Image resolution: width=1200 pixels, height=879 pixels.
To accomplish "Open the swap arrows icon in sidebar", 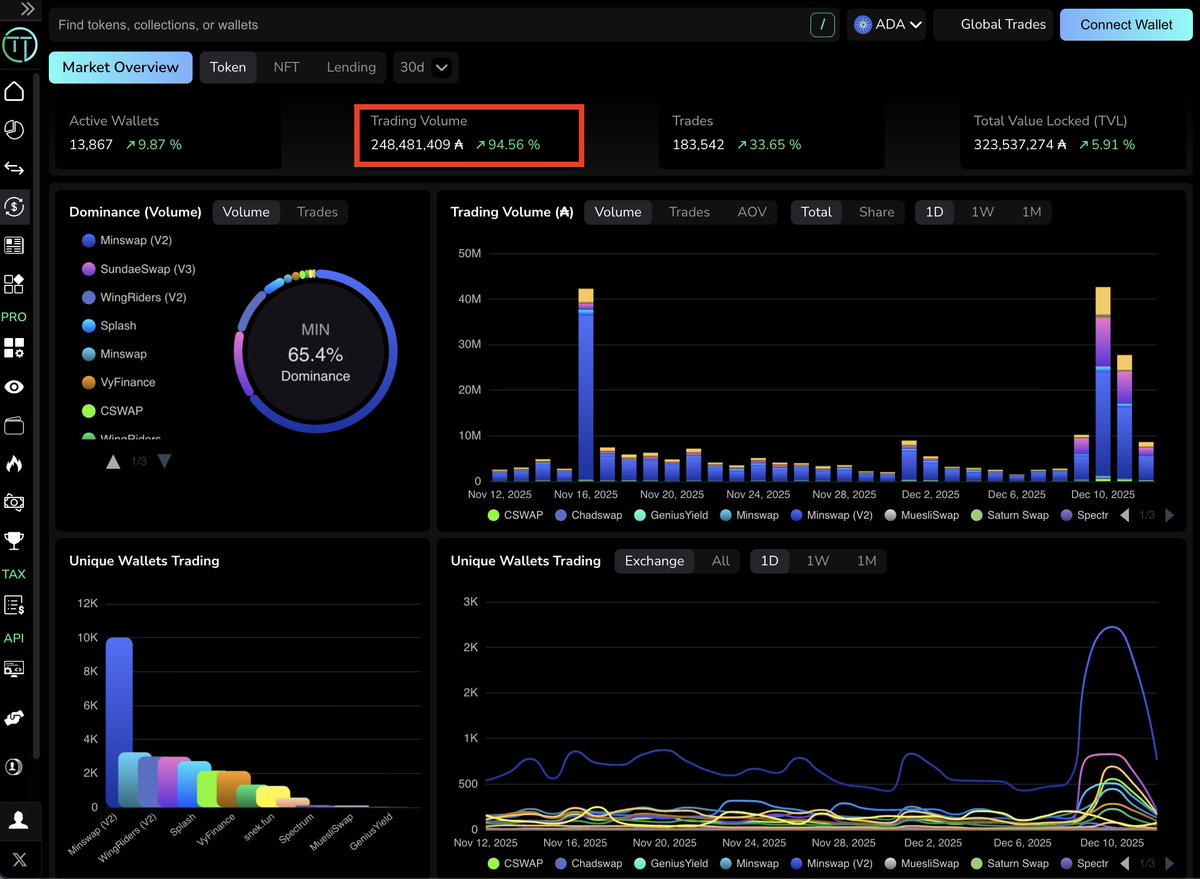I will coord(14,168).
